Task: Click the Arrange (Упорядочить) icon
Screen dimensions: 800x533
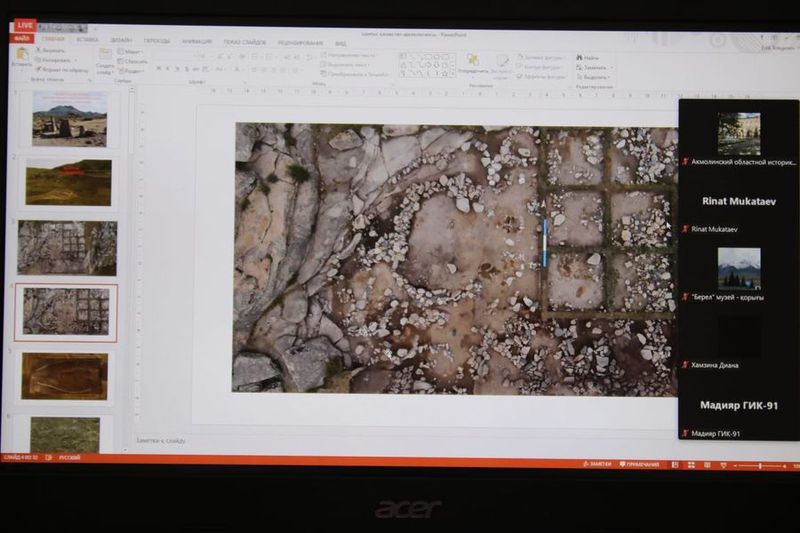Action: tap(473, 64)
